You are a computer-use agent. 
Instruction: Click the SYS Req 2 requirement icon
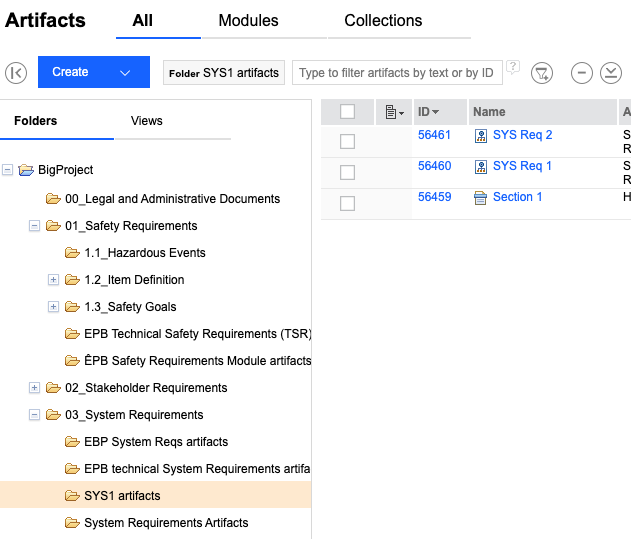pos(480,136)
